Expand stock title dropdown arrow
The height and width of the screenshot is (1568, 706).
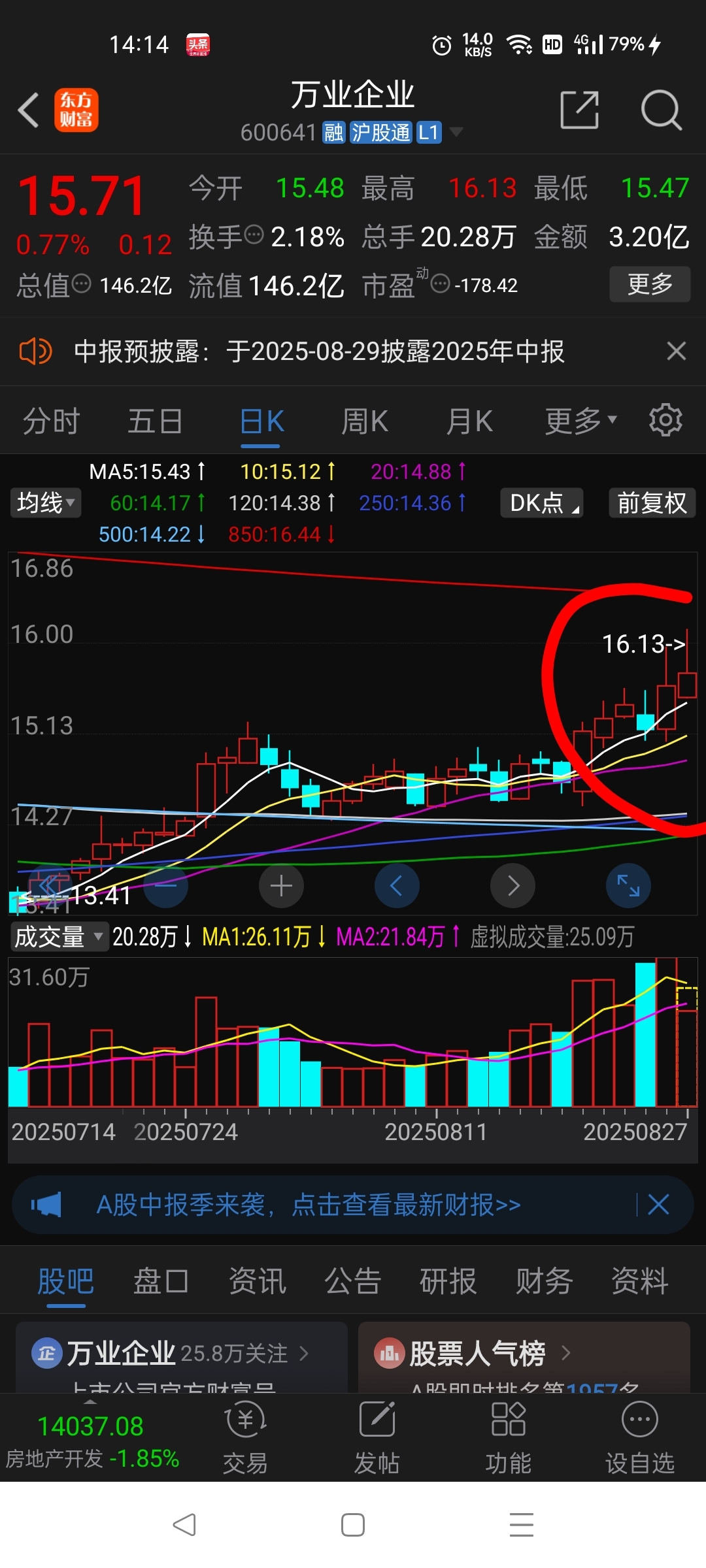(x=456, y=133)
